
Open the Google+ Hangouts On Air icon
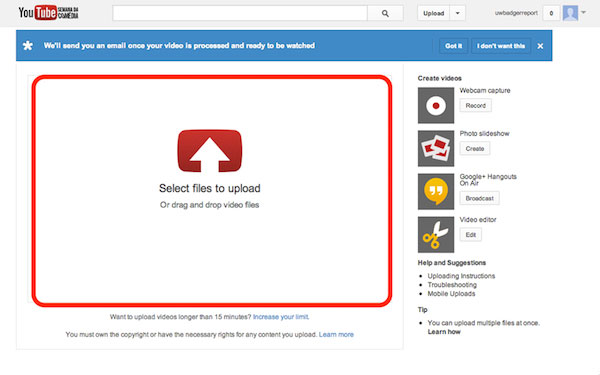pos(436,191)
